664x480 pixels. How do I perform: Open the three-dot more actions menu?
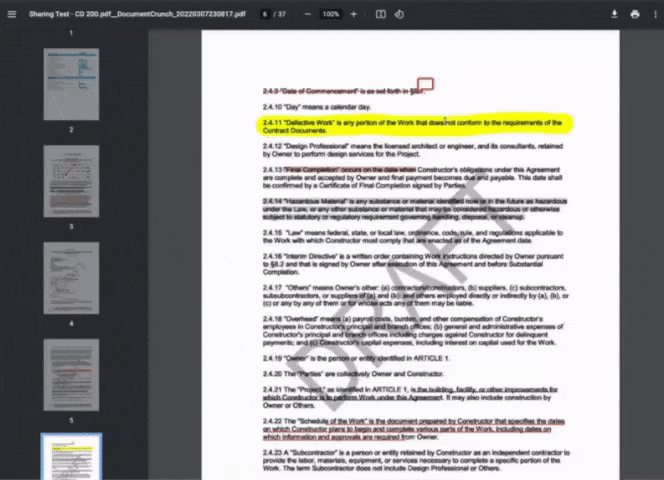click(x=653, y=14)
